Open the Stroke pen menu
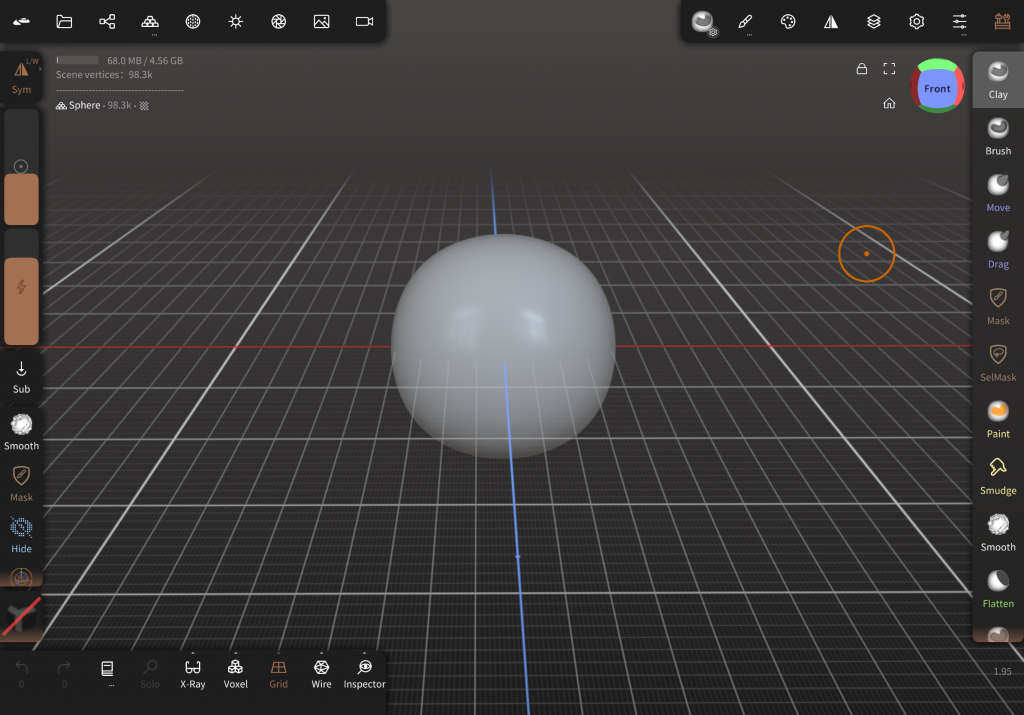The height and width of the screenshot is (715, 1024). point(745,22)
